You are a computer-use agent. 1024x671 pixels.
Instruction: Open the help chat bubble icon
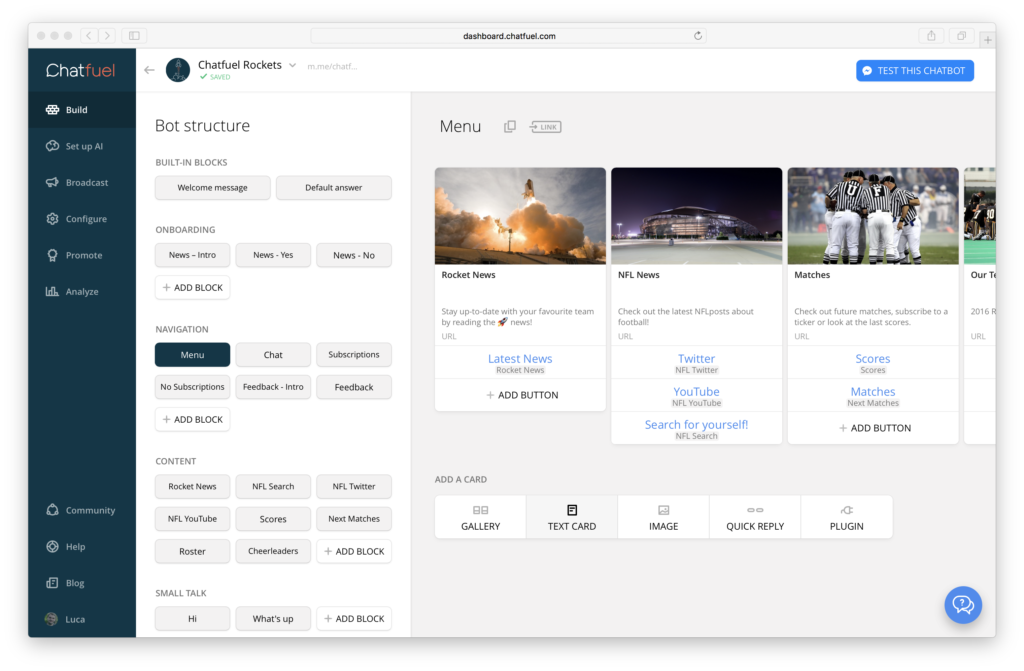coord(963,604)
